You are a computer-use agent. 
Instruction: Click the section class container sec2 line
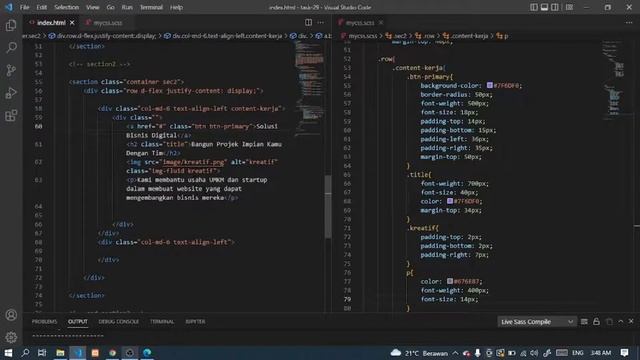pyautogui.click(x=126, y=82)
